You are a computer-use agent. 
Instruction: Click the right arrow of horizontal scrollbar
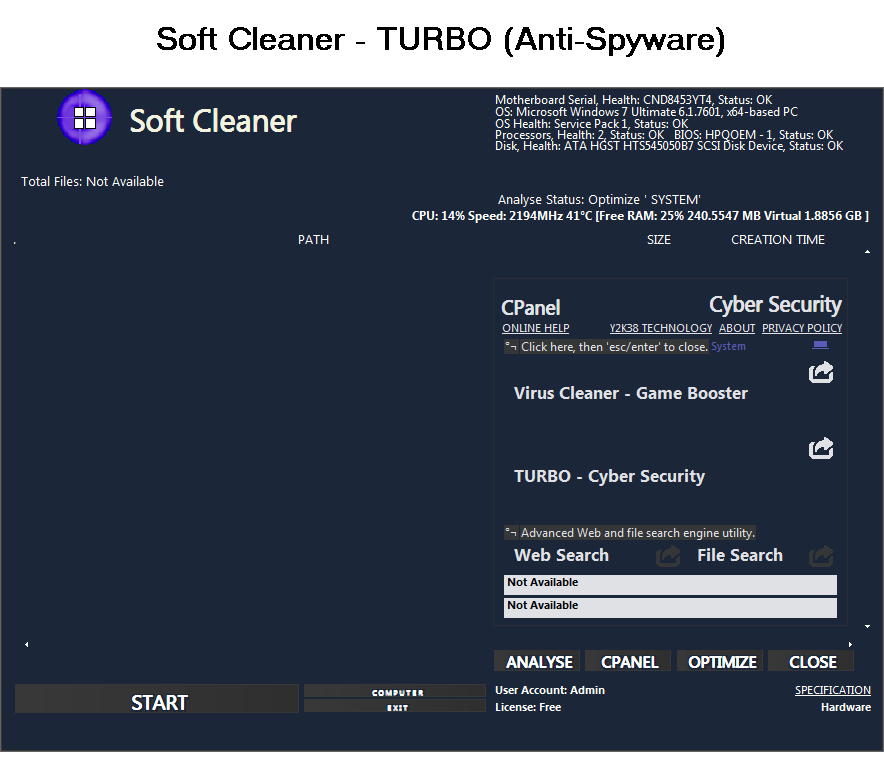point(850,644)
